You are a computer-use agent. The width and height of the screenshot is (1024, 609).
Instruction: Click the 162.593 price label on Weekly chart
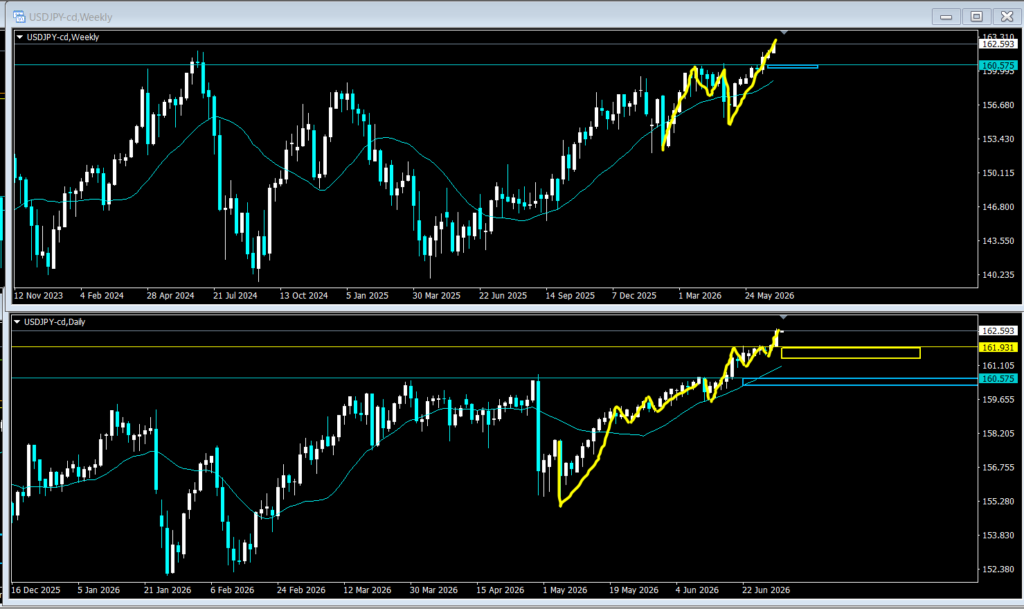(998, 44)
